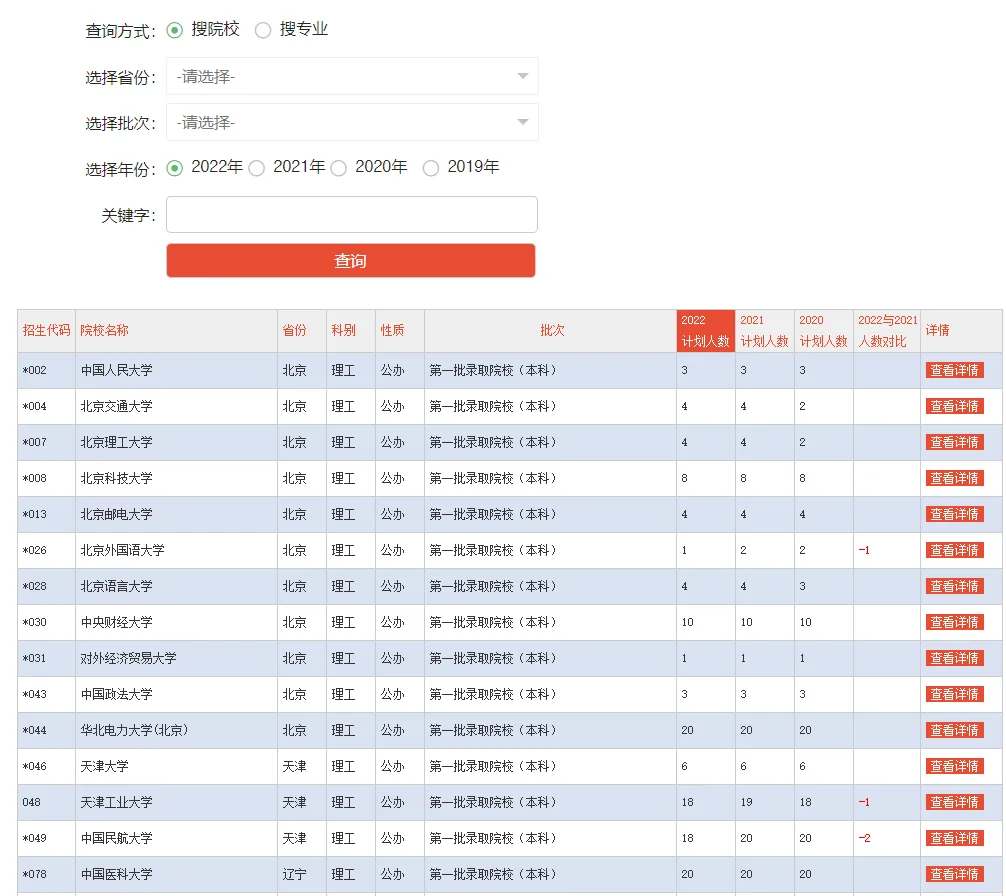Click the school name 中国民航大学

pos(116,838)
